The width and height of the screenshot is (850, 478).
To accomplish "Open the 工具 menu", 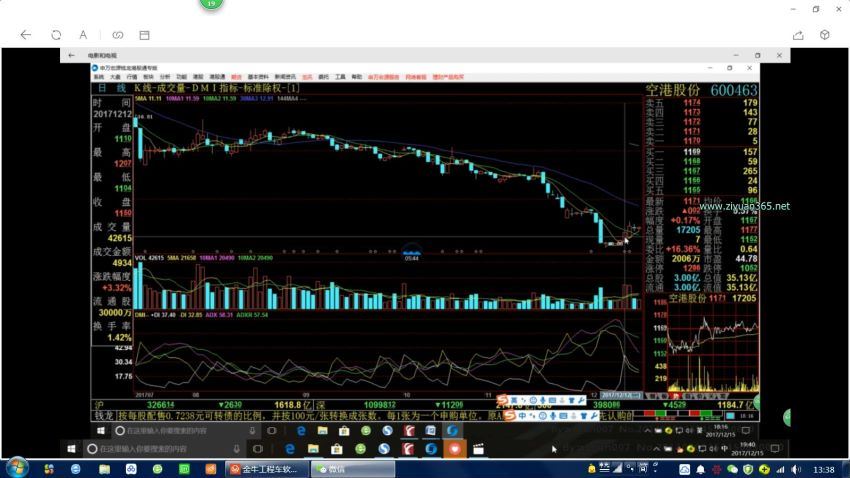I will pyautogui.click(x=340, y=77).
